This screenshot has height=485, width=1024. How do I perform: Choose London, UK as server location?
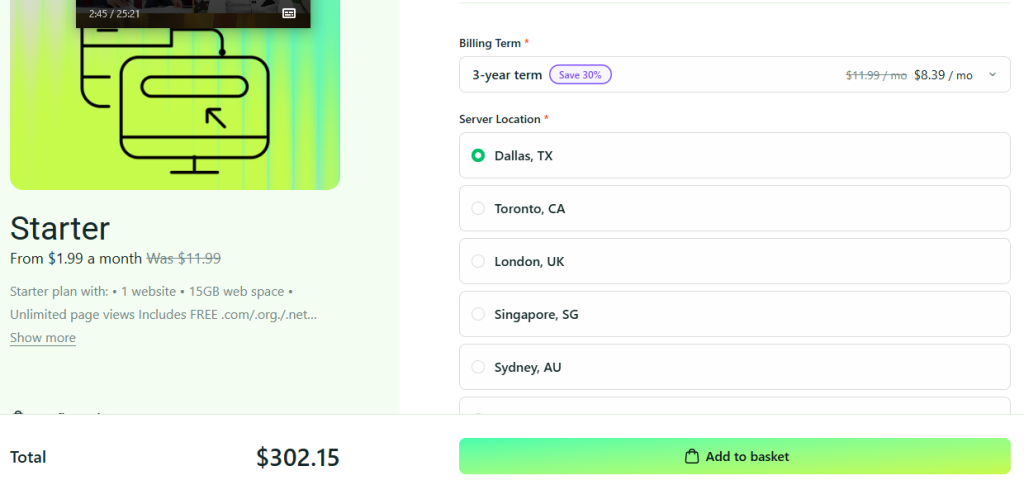point(735,261)
